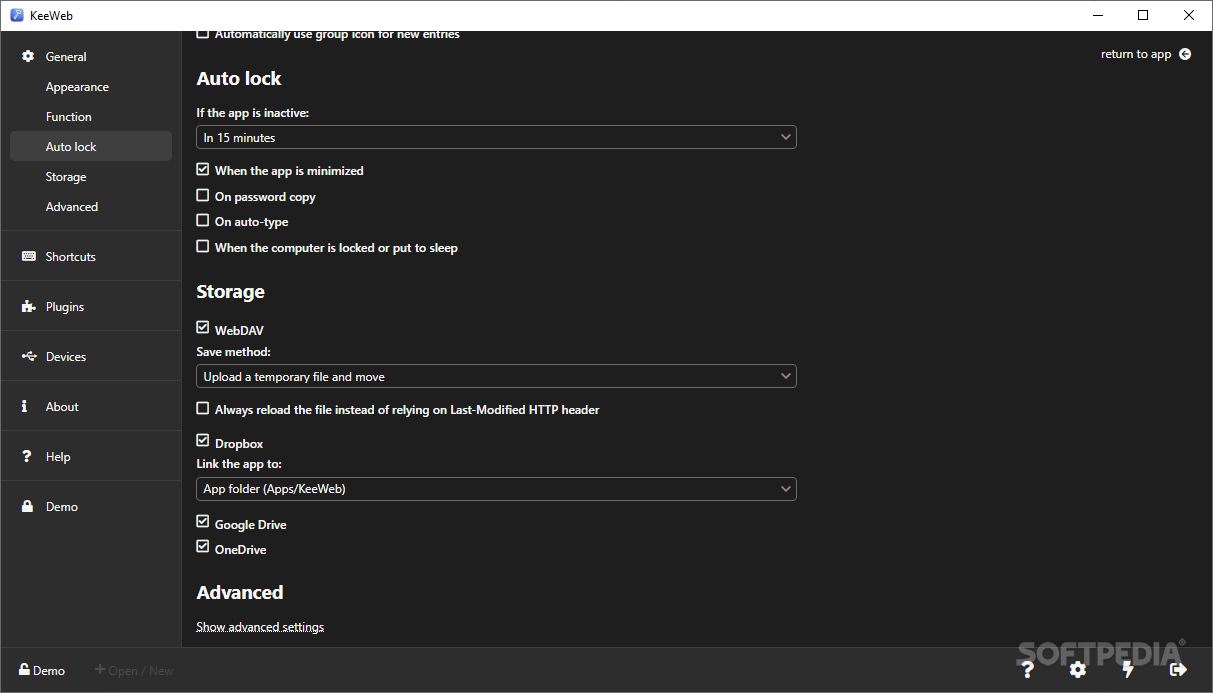Viewport: 1213px width, 693px height.
Task: Toggle 'When the app is minimized' checkbox
Action: pyautogui.click(x=203, y=170)
